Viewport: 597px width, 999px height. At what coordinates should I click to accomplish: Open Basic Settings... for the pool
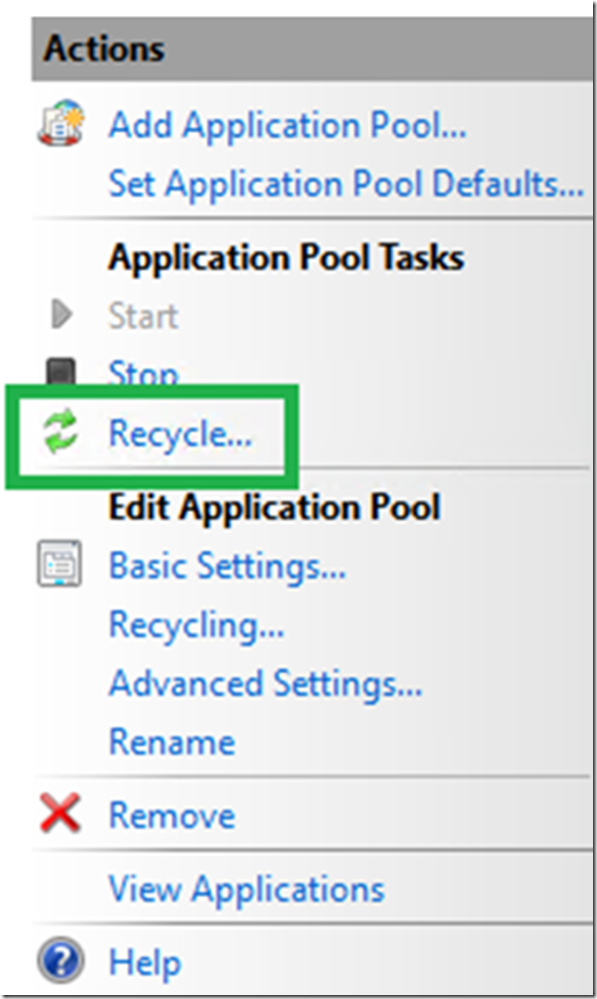coord(227,566)
